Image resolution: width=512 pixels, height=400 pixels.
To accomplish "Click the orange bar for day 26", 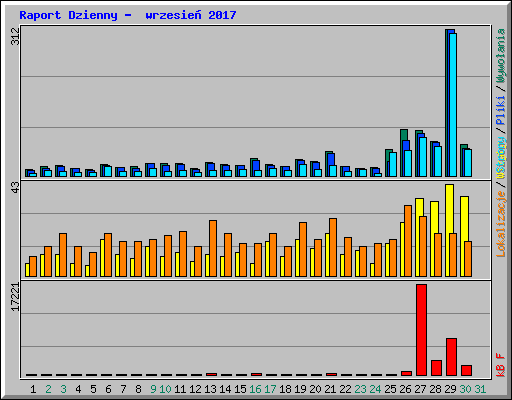I will [408, 241].
